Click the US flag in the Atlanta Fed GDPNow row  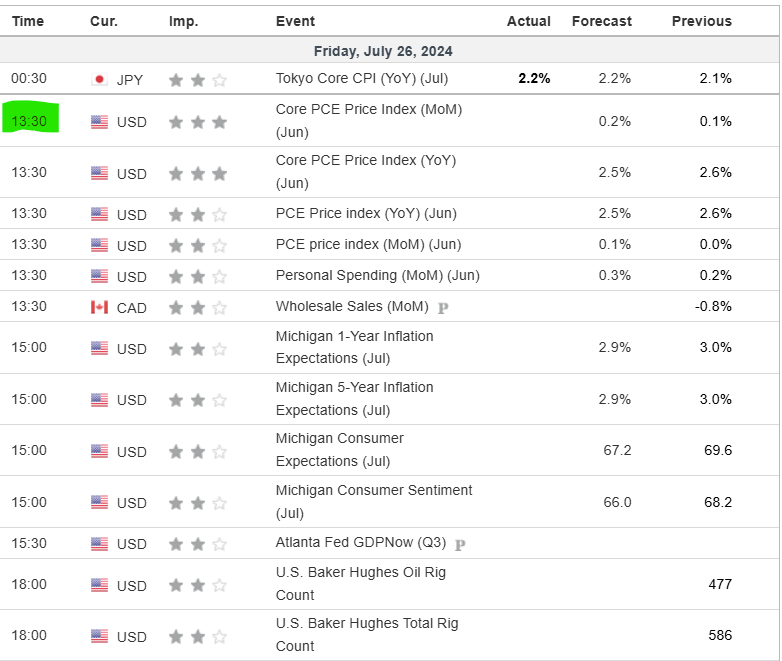[99, 544]
